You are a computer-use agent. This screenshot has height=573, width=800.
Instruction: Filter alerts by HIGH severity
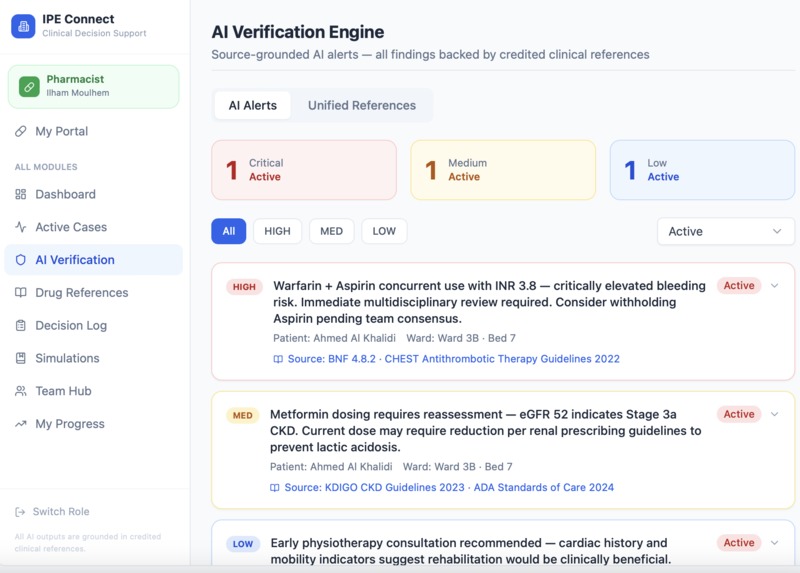[x=277, y=231]
